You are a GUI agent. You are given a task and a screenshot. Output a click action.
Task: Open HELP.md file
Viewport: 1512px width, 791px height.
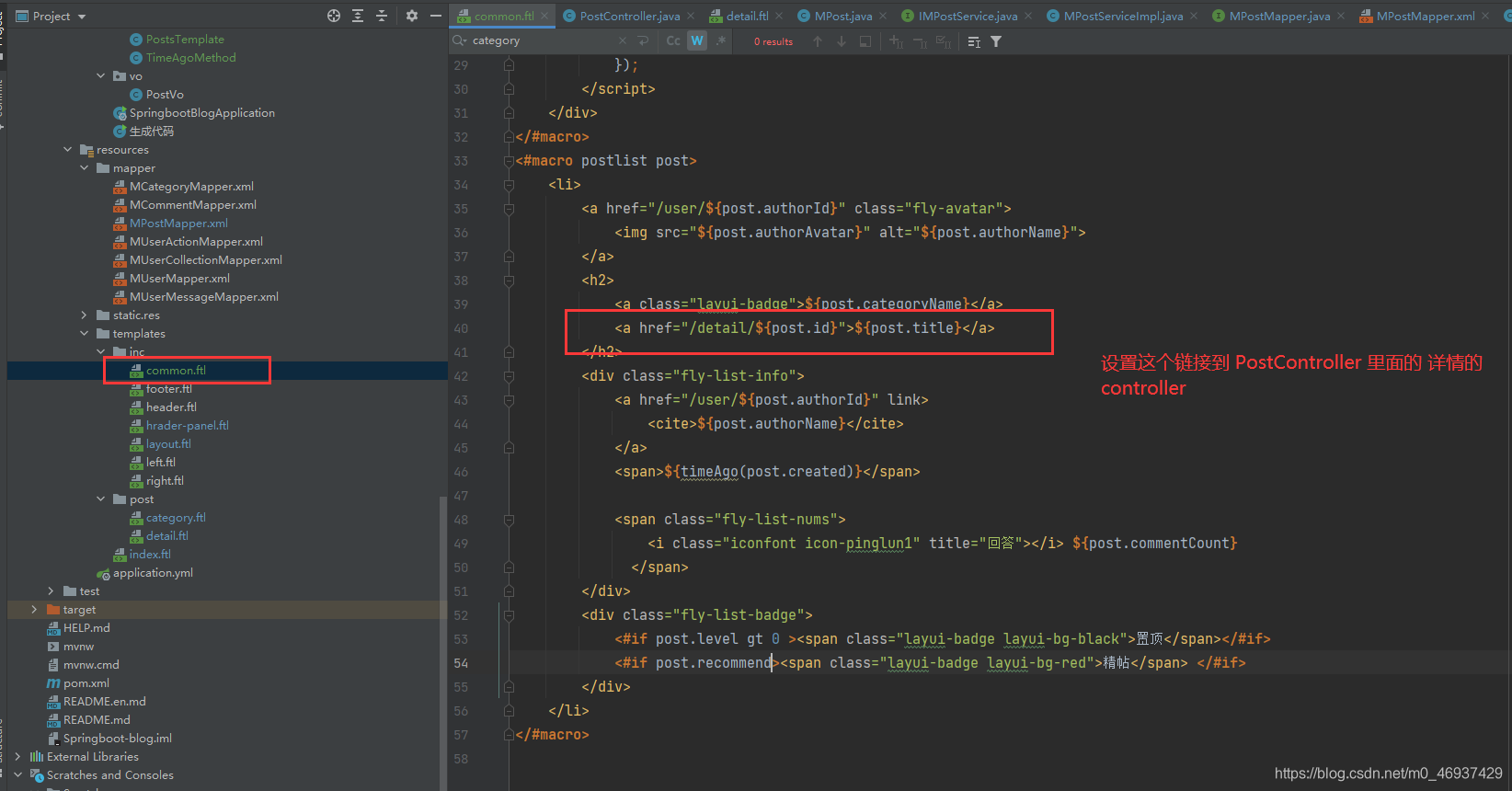pos(86,628)
